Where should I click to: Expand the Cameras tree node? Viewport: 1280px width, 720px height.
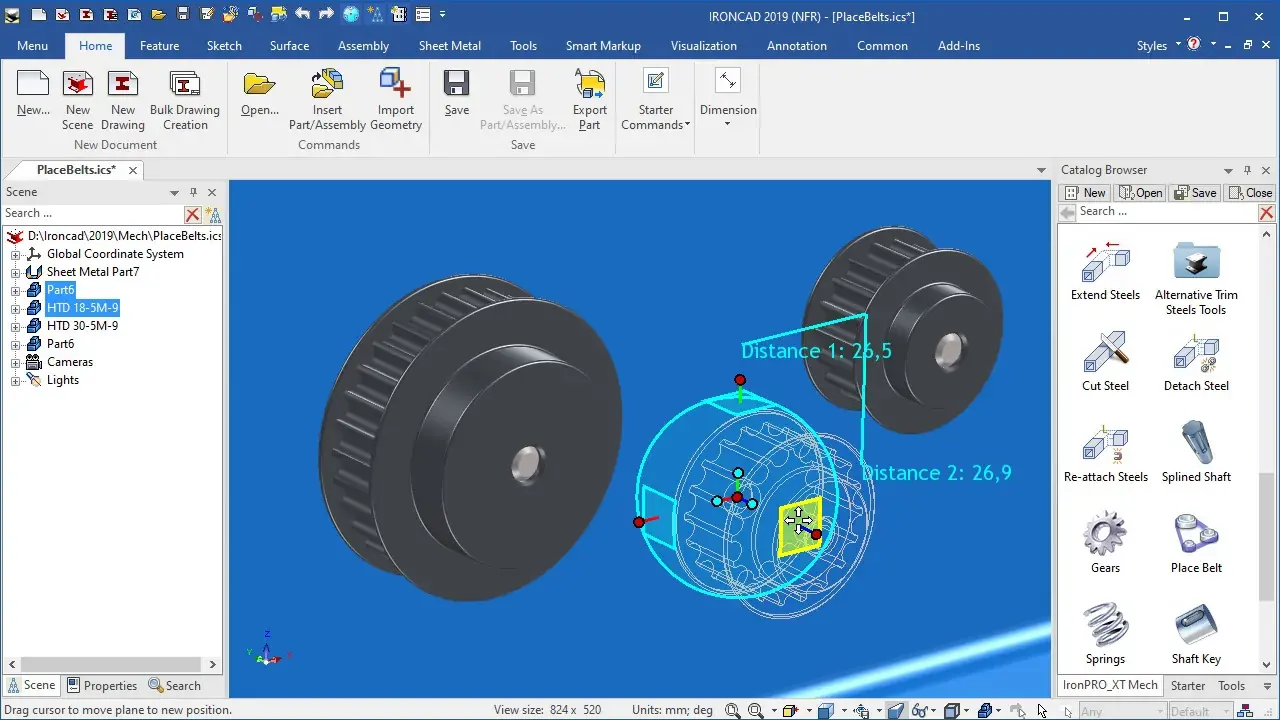[x=16, y=362]
